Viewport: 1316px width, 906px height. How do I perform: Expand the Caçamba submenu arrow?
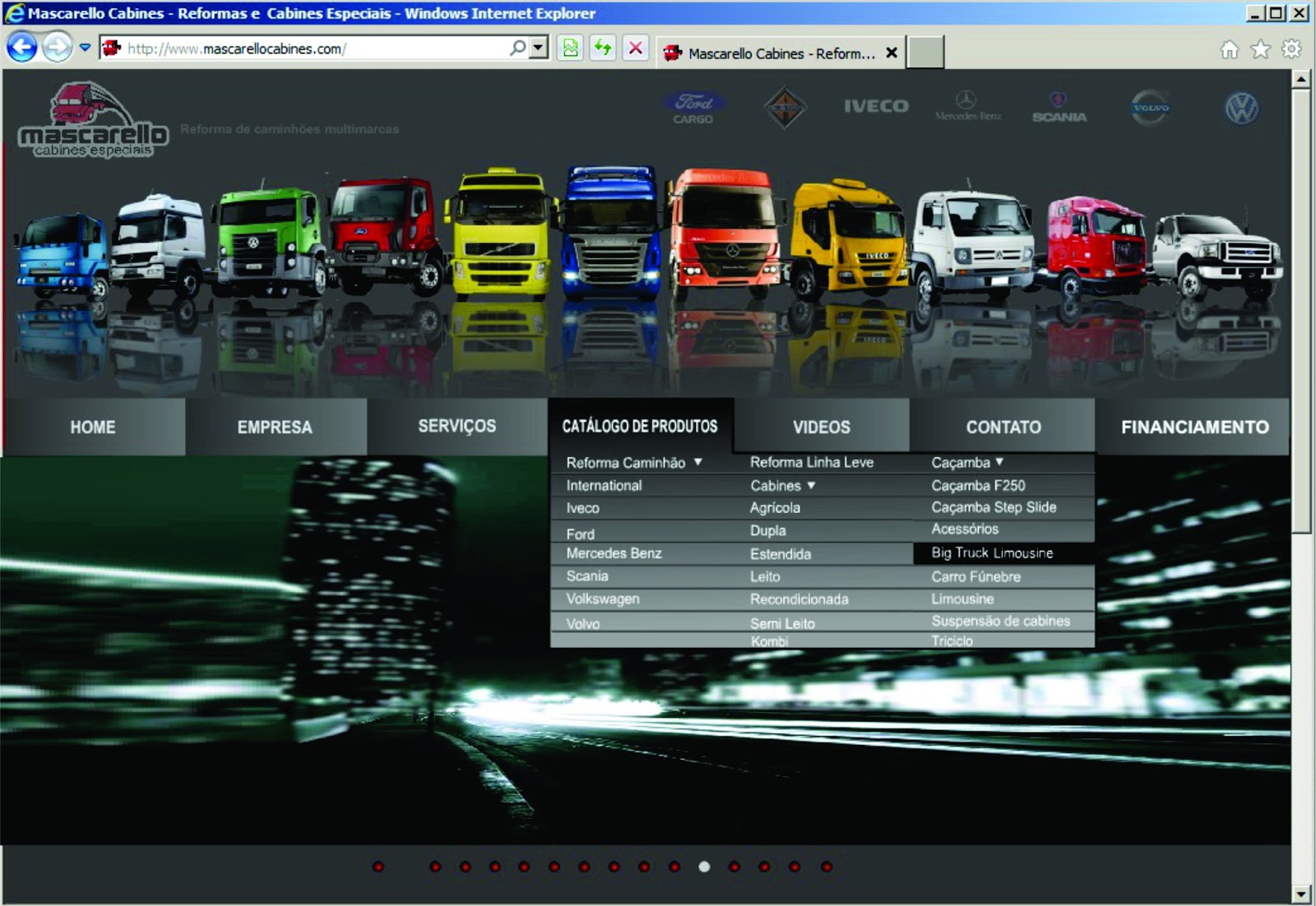tap(999, 462)
